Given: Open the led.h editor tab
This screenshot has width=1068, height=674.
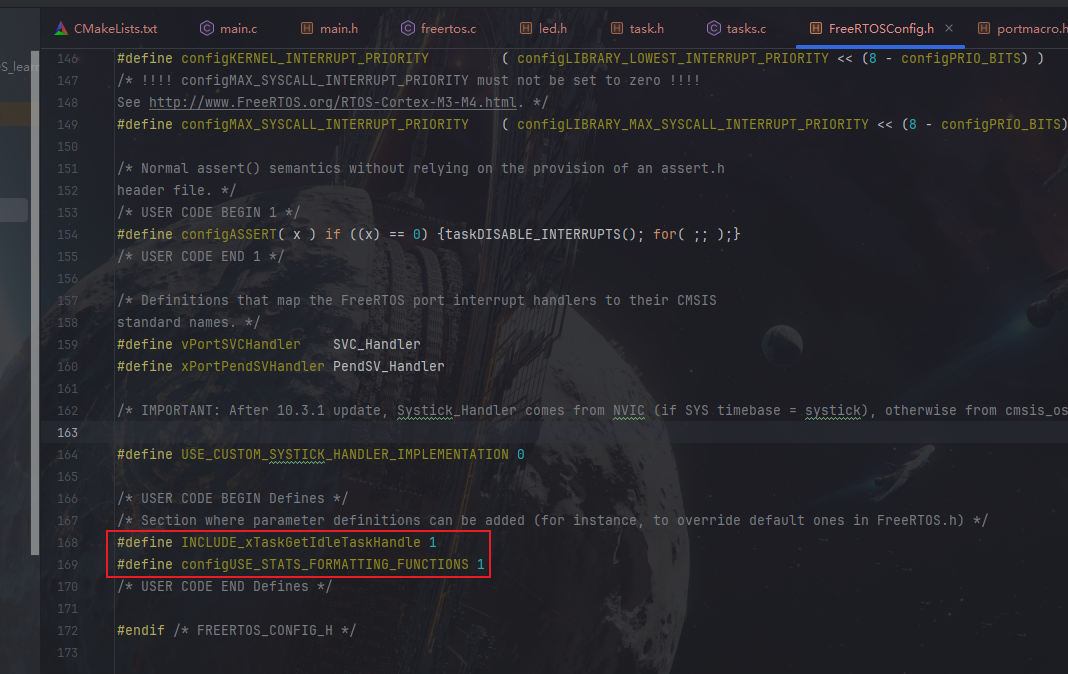Looking at the screenshot, I should coord(553,29).
